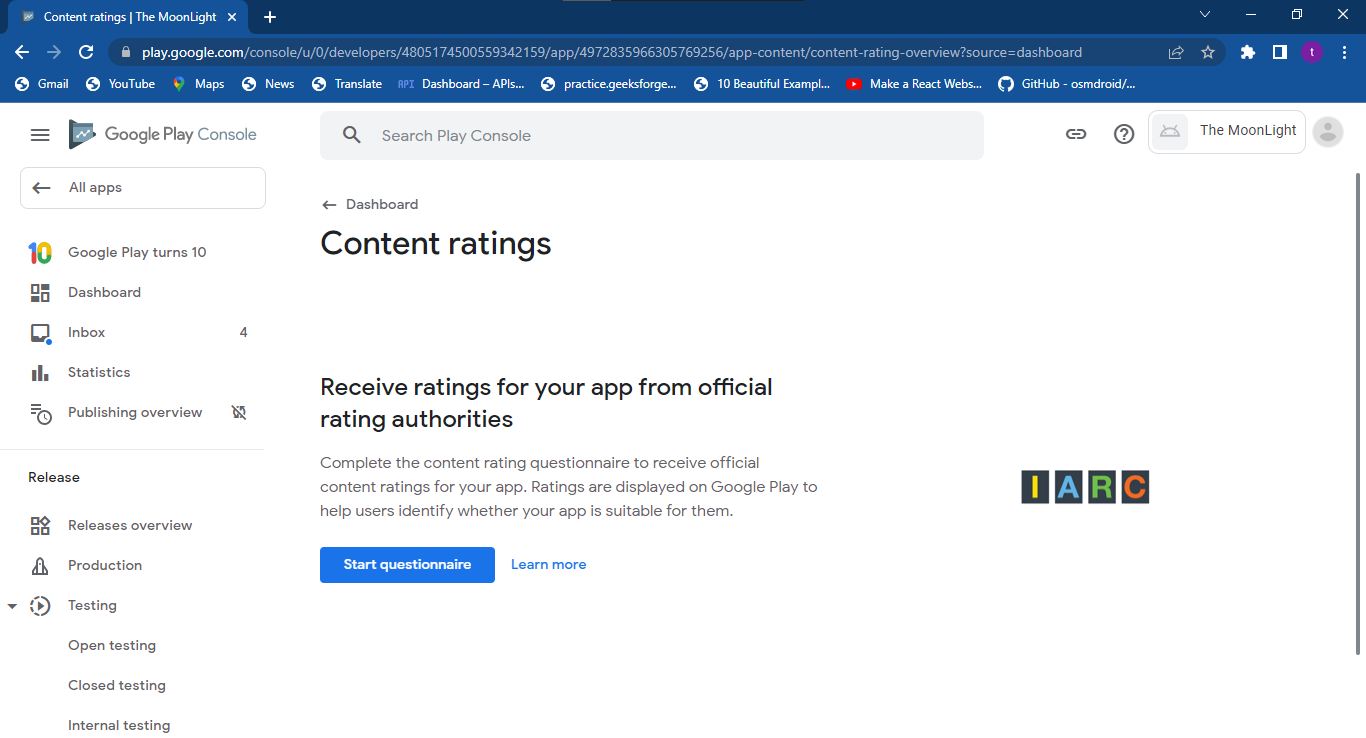The image size is (1366, 738).
Task: Open the 10 Beautiful Examples bookmark
Action: [x=762, y=84]
